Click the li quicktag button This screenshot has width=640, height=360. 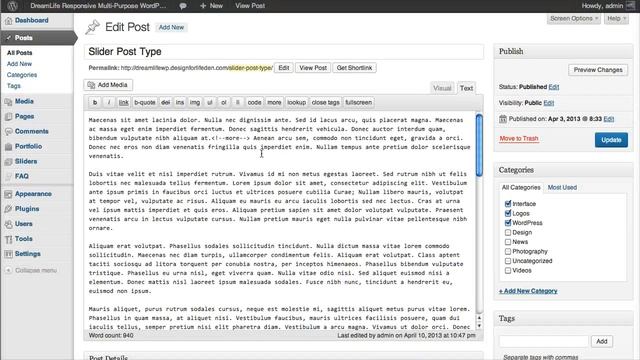pos(238,102)
